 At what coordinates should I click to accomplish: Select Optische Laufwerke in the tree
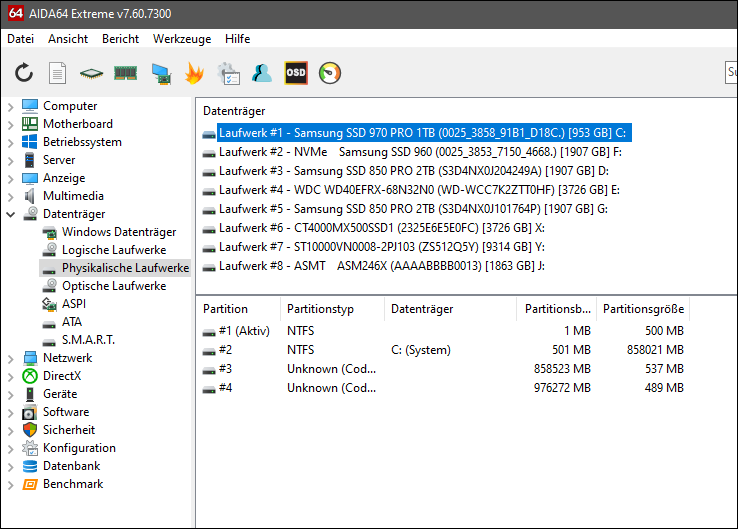[114, 286]
